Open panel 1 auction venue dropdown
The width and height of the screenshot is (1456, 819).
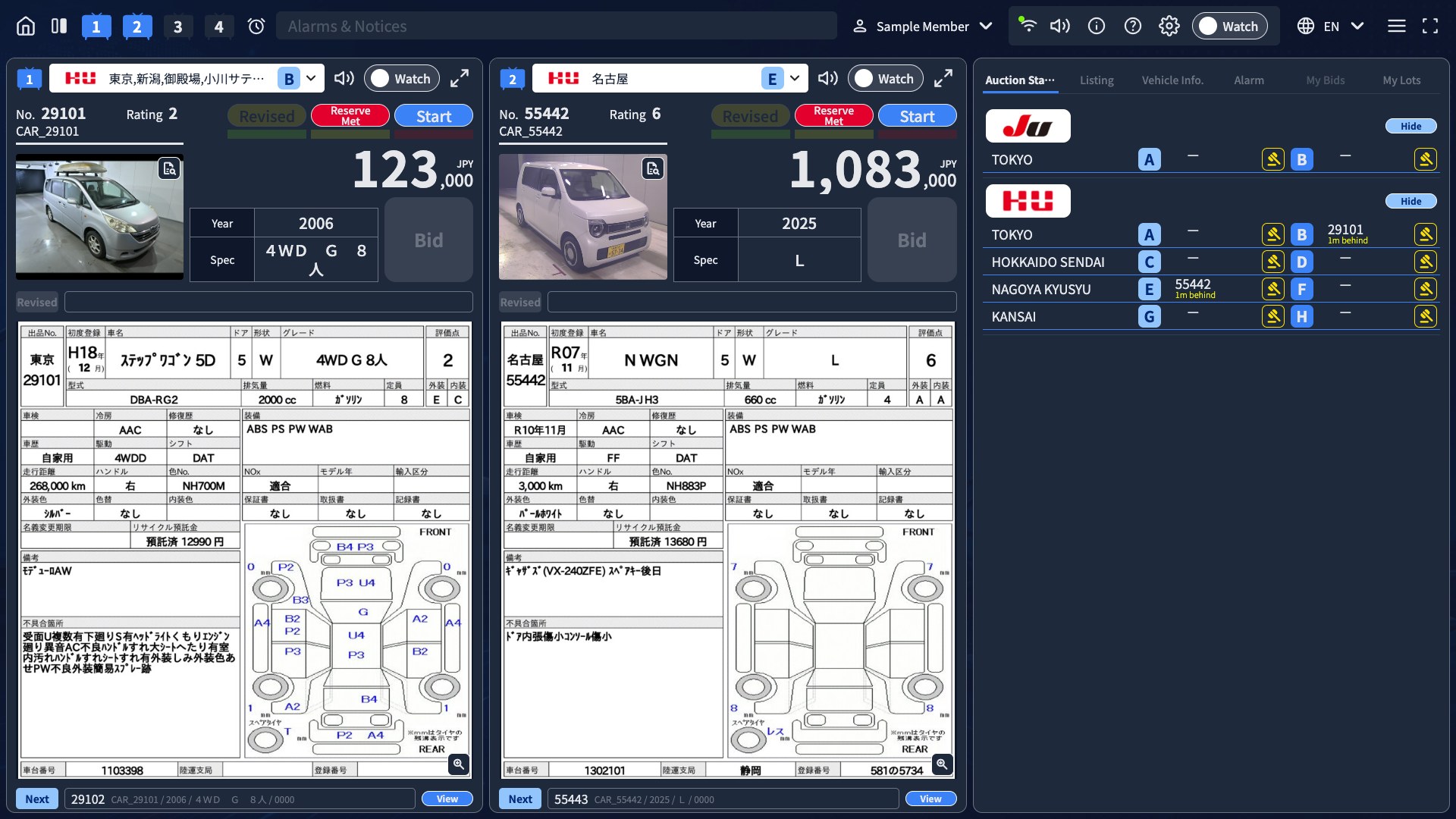[x=187, y=78]
